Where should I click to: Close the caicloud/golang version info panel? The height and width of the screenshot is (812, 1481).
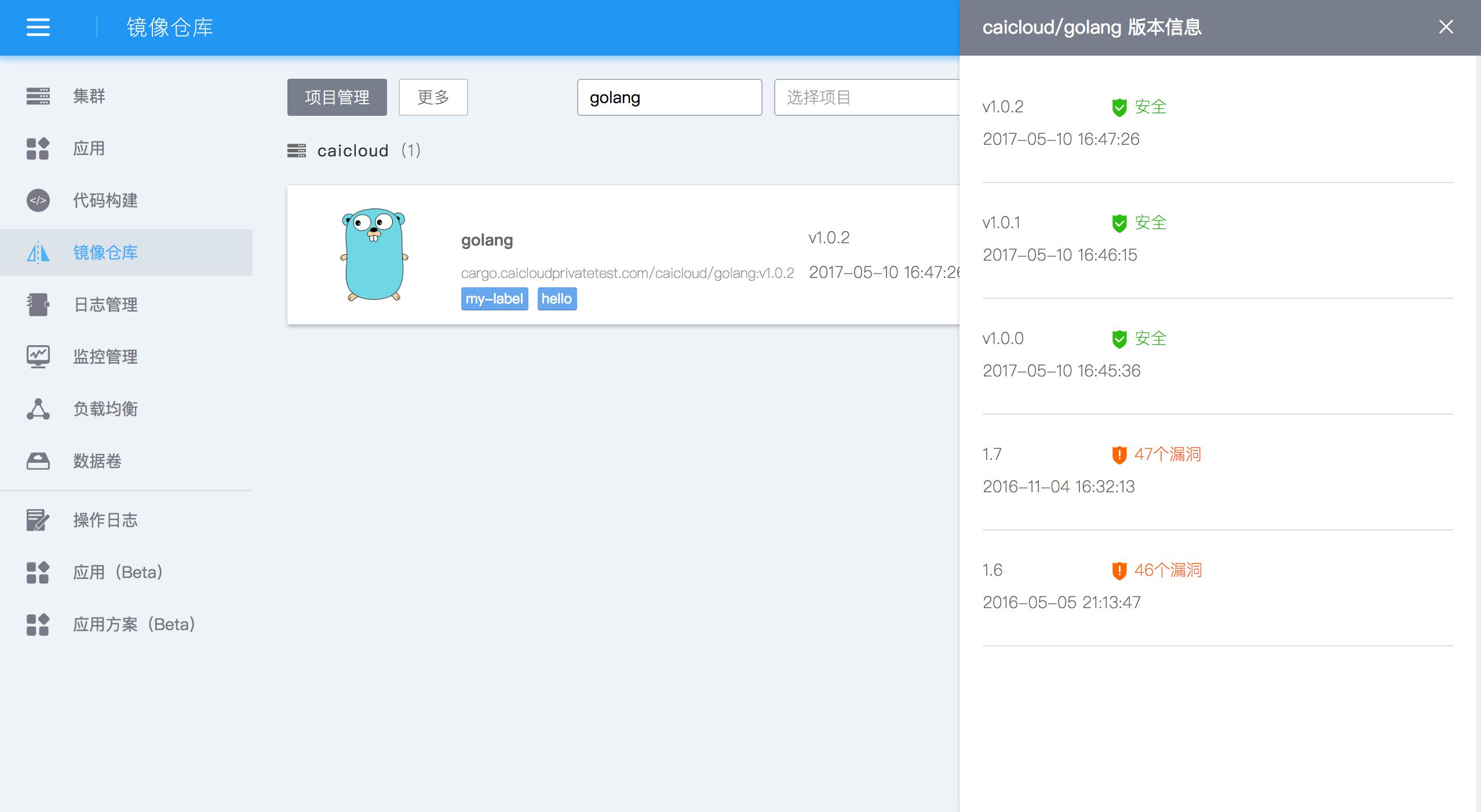[1446, 27]
